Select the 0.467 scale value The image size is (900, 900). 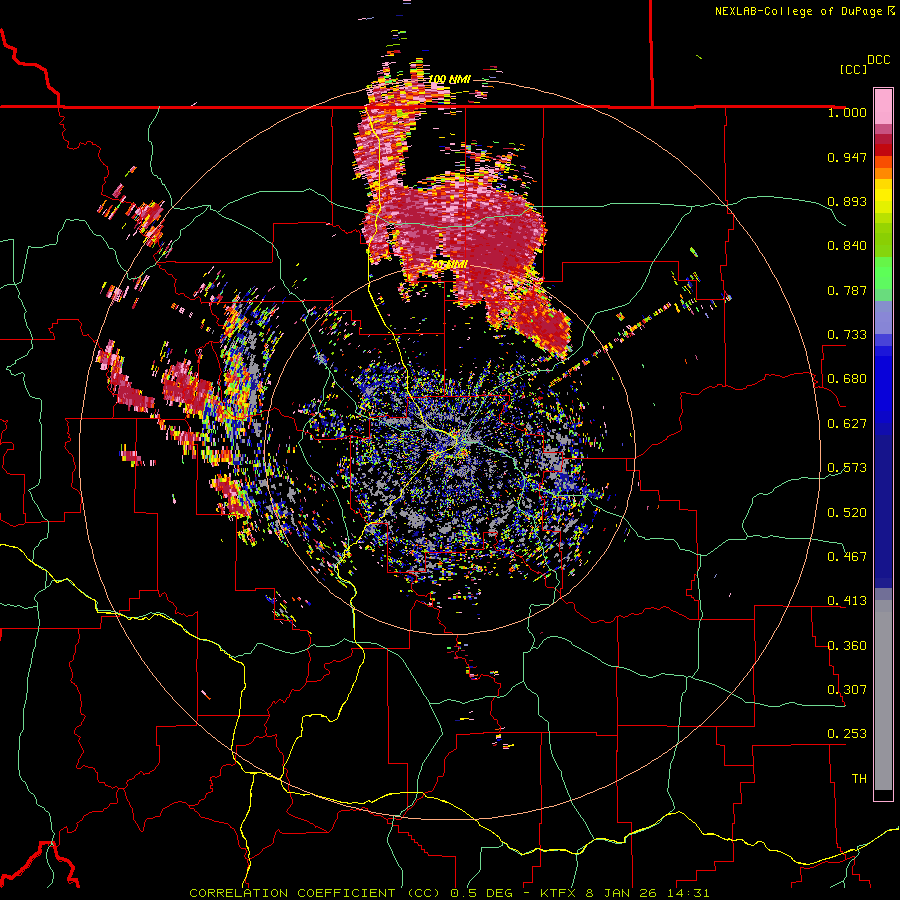847,557
